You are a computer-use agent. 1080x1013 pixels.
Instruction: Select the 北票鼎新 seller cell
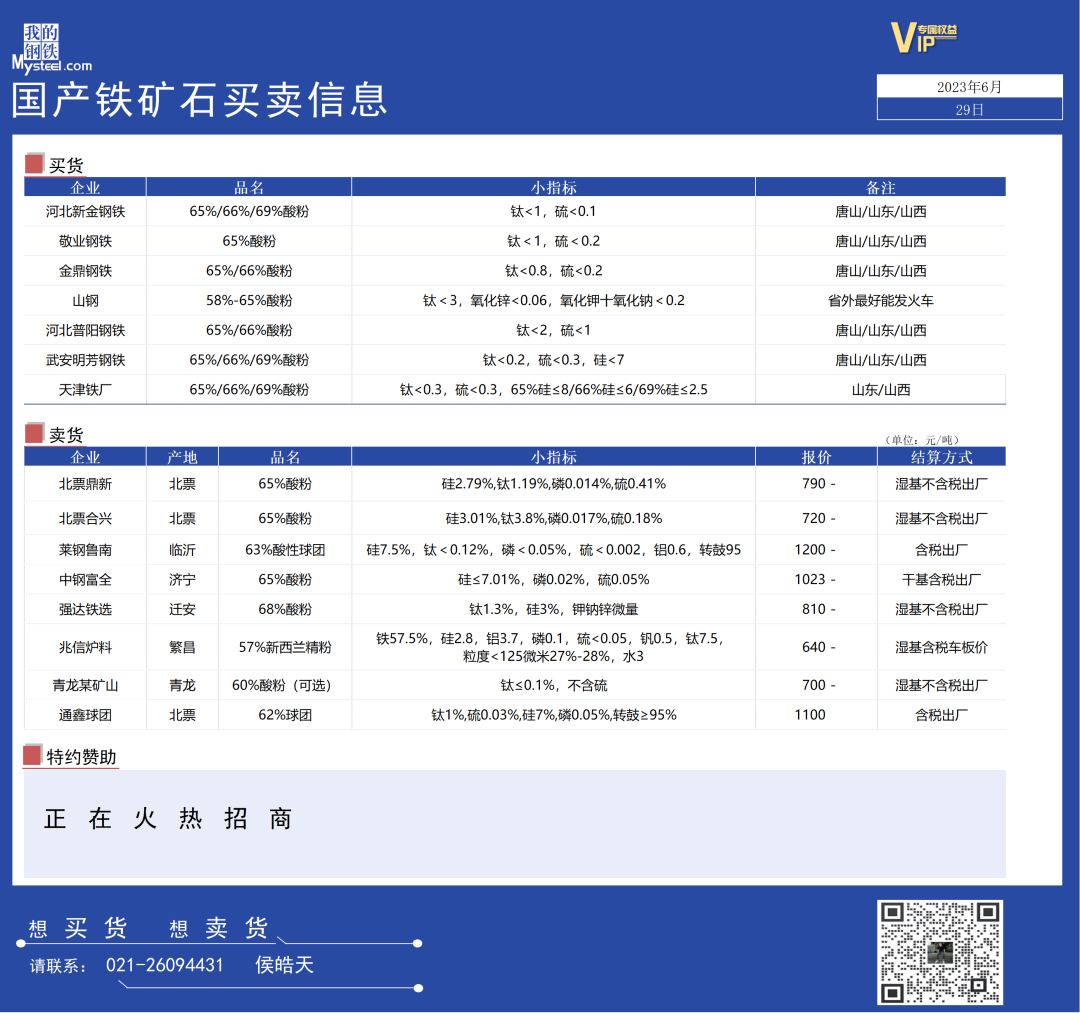pos(85,484)
